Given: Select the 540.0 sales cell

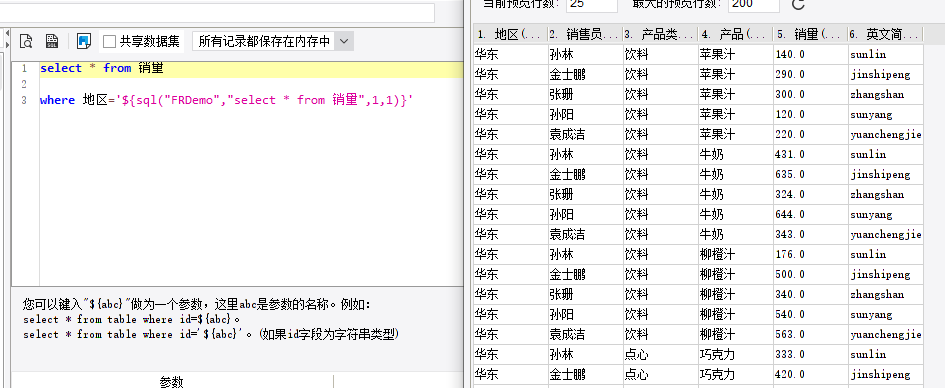Looking at the screenshot, I should click(x=810, y=314).
